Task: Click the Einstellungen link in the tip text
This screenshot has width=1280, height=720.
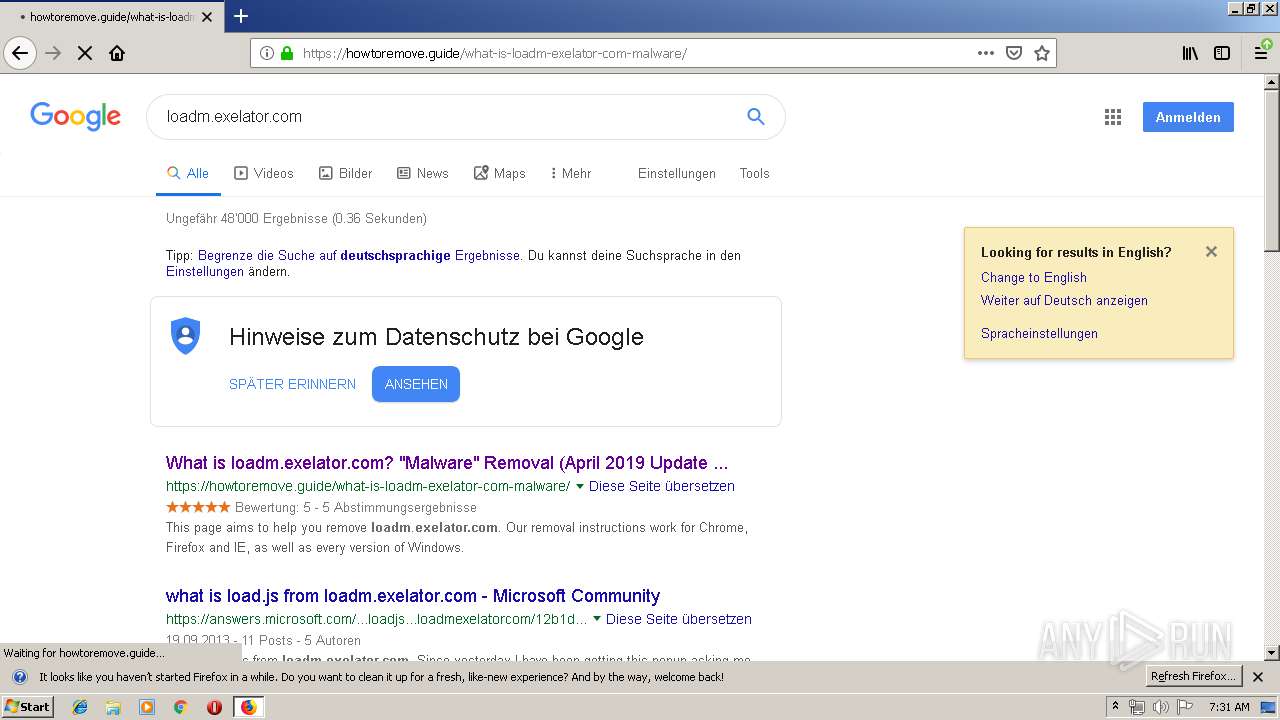Action: (x=205, y=272)
